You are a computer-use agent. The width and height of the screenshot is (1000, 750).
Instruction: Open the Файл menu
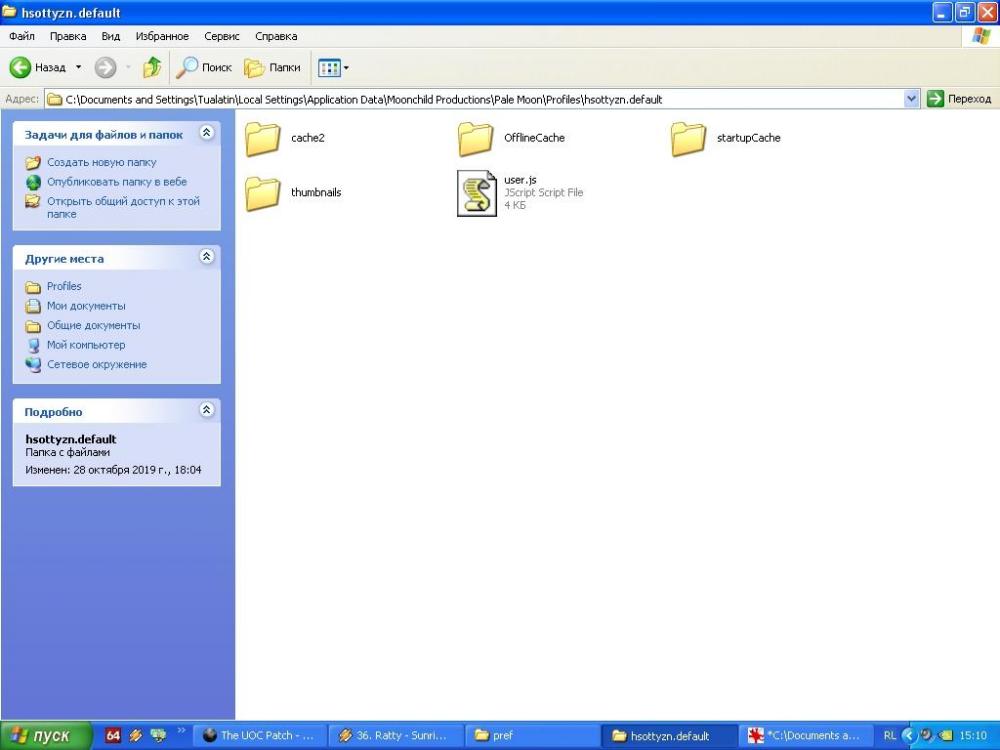(x=22, y=36)
